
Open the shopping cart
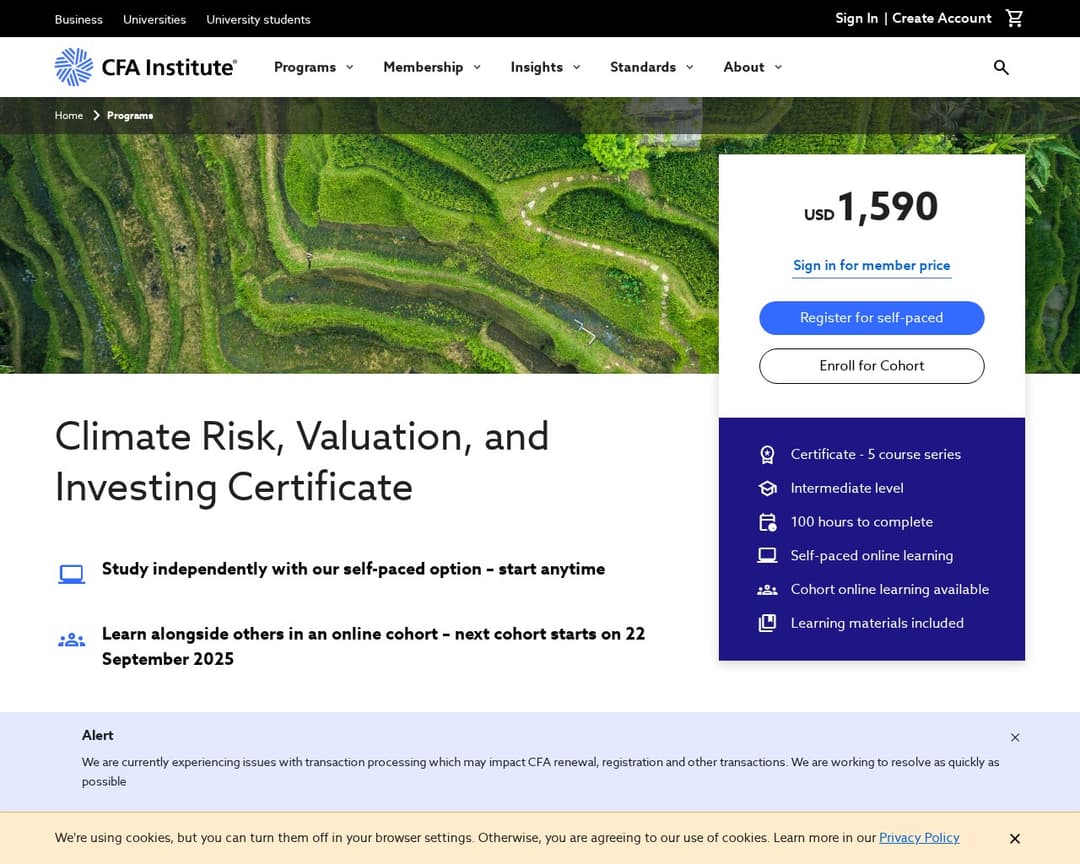(1014, 18)
